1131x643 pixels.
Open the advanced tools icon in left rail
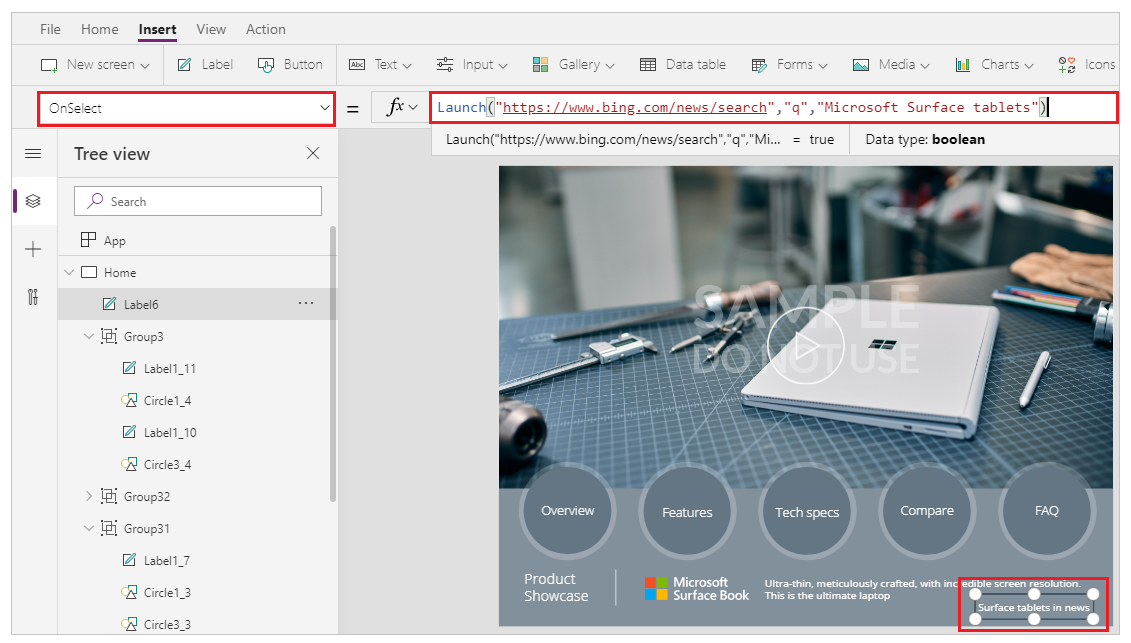point(33,297)
